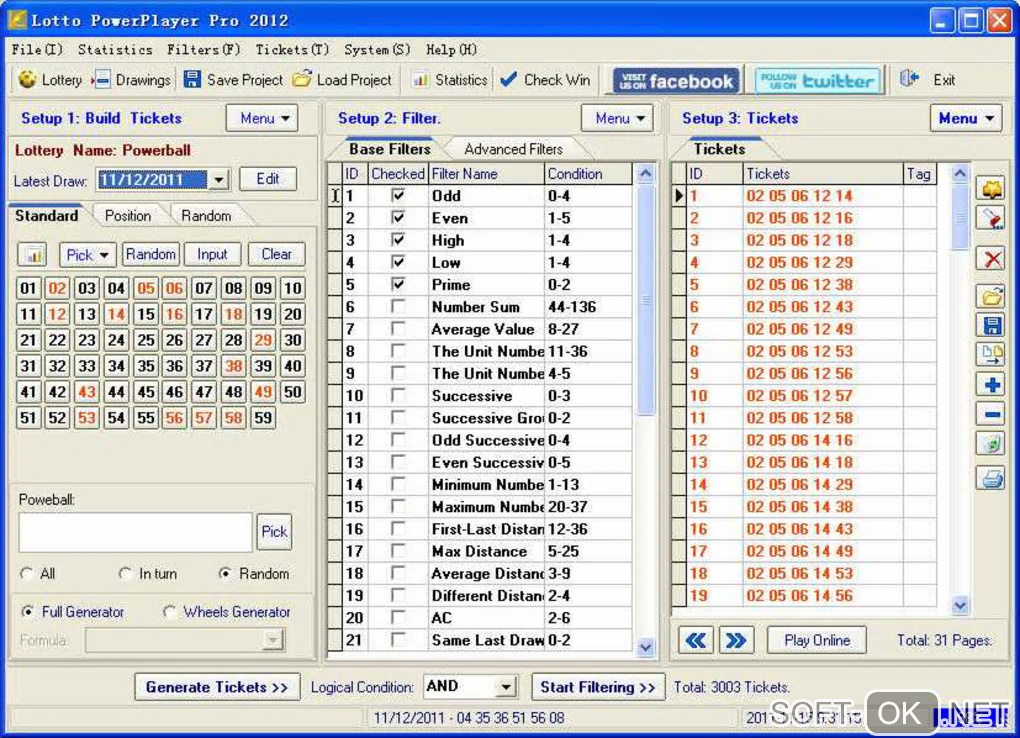The image size is (1020, 738).
Task: Enable the Successive filter checkbox
Action: click(x=398, y=395)
